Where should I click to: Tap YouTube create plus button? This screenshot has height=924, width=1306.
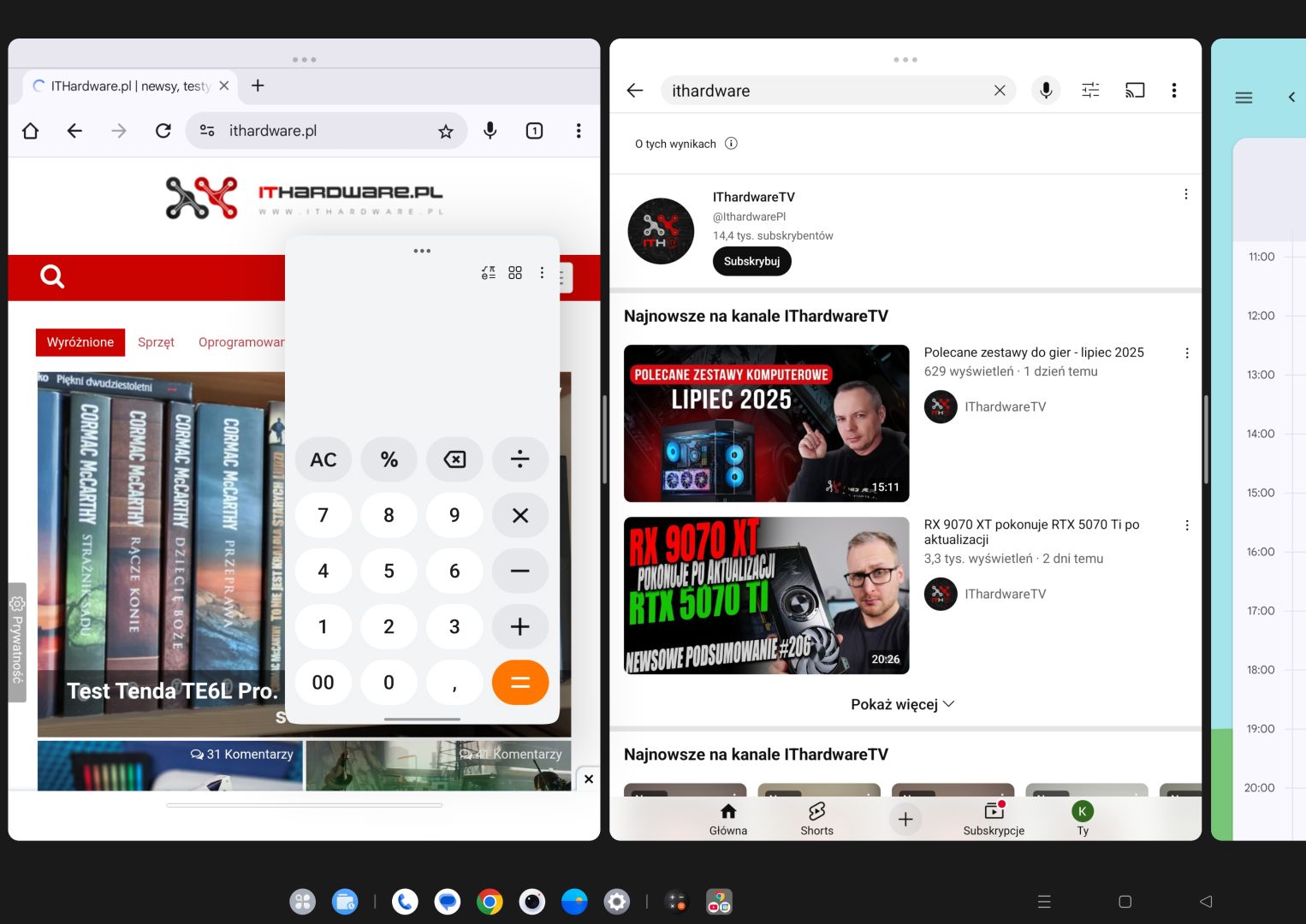click(905, 820)
